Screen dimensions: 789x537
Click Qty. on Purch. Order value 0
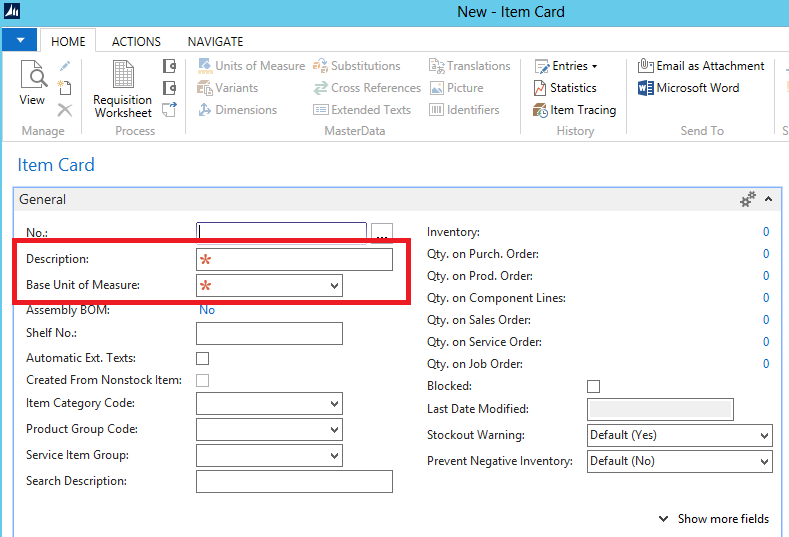click(766, 254)
